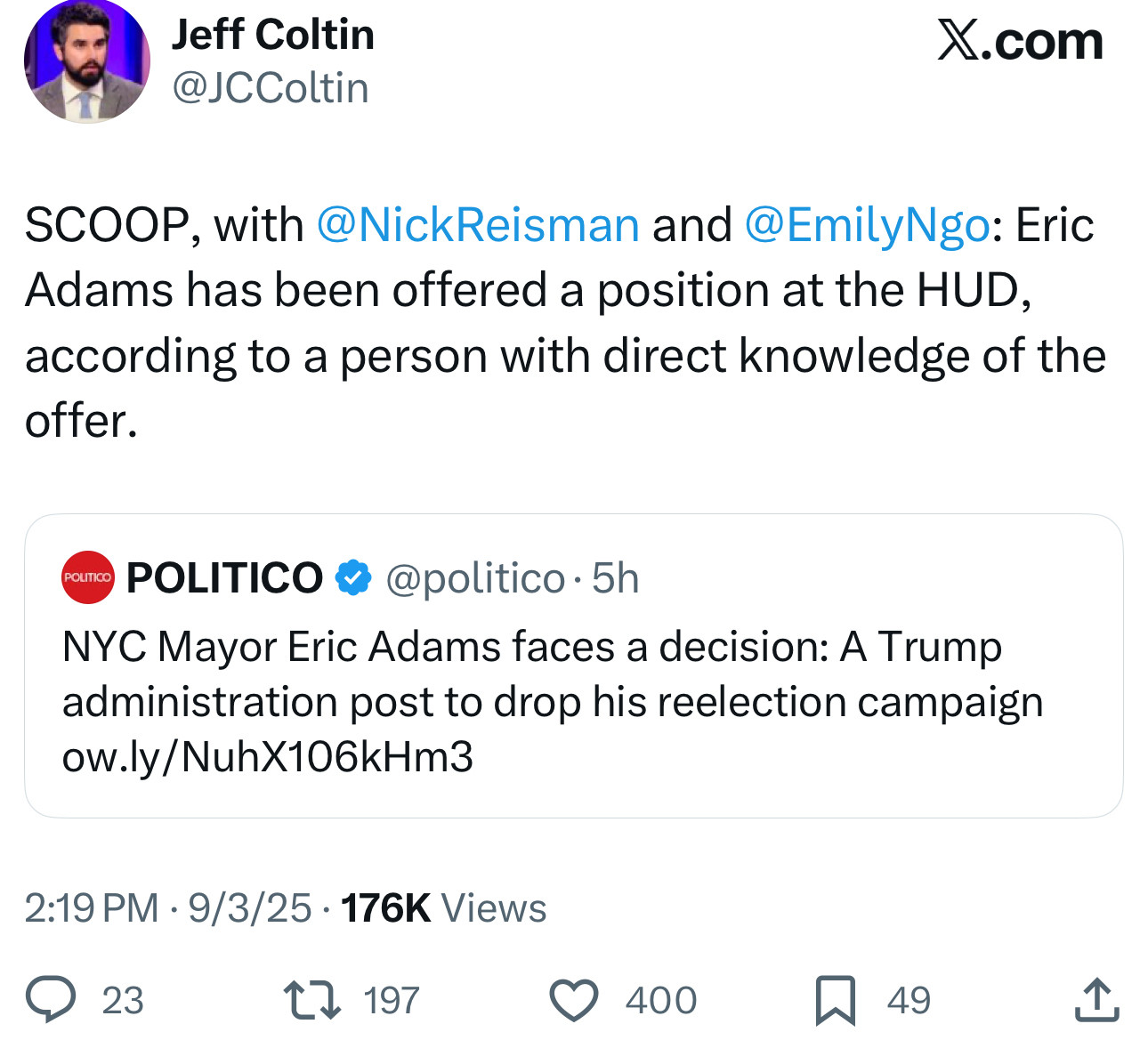
Task: Tap the Jeff Coltin display name
Action: click(272, 35)
